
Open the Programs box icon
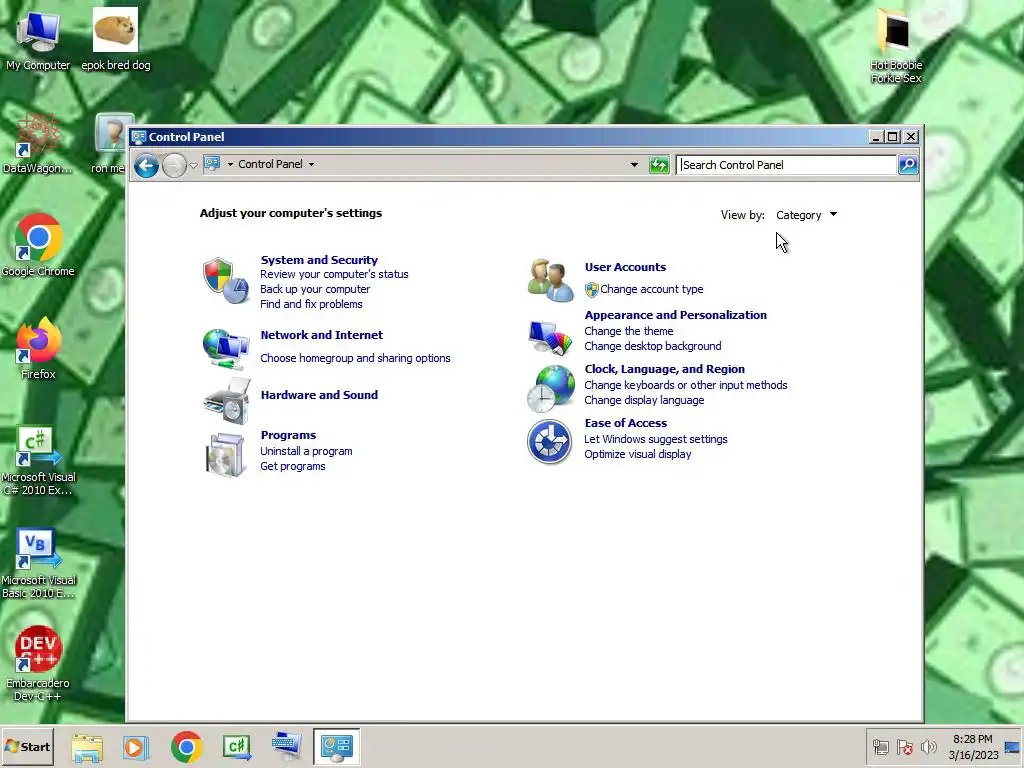click(225, 455)
